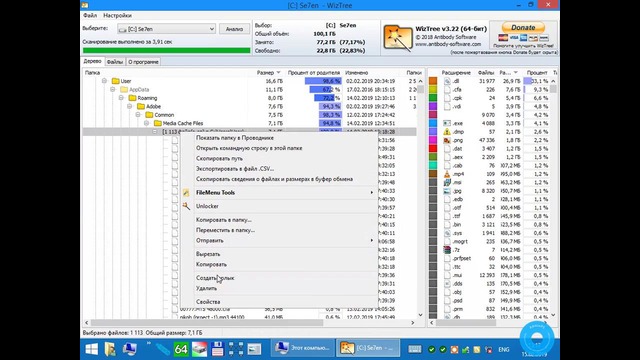640x360 pixels.
Task: Click the red .dat color swatch
Action: [x=433, y=149]
